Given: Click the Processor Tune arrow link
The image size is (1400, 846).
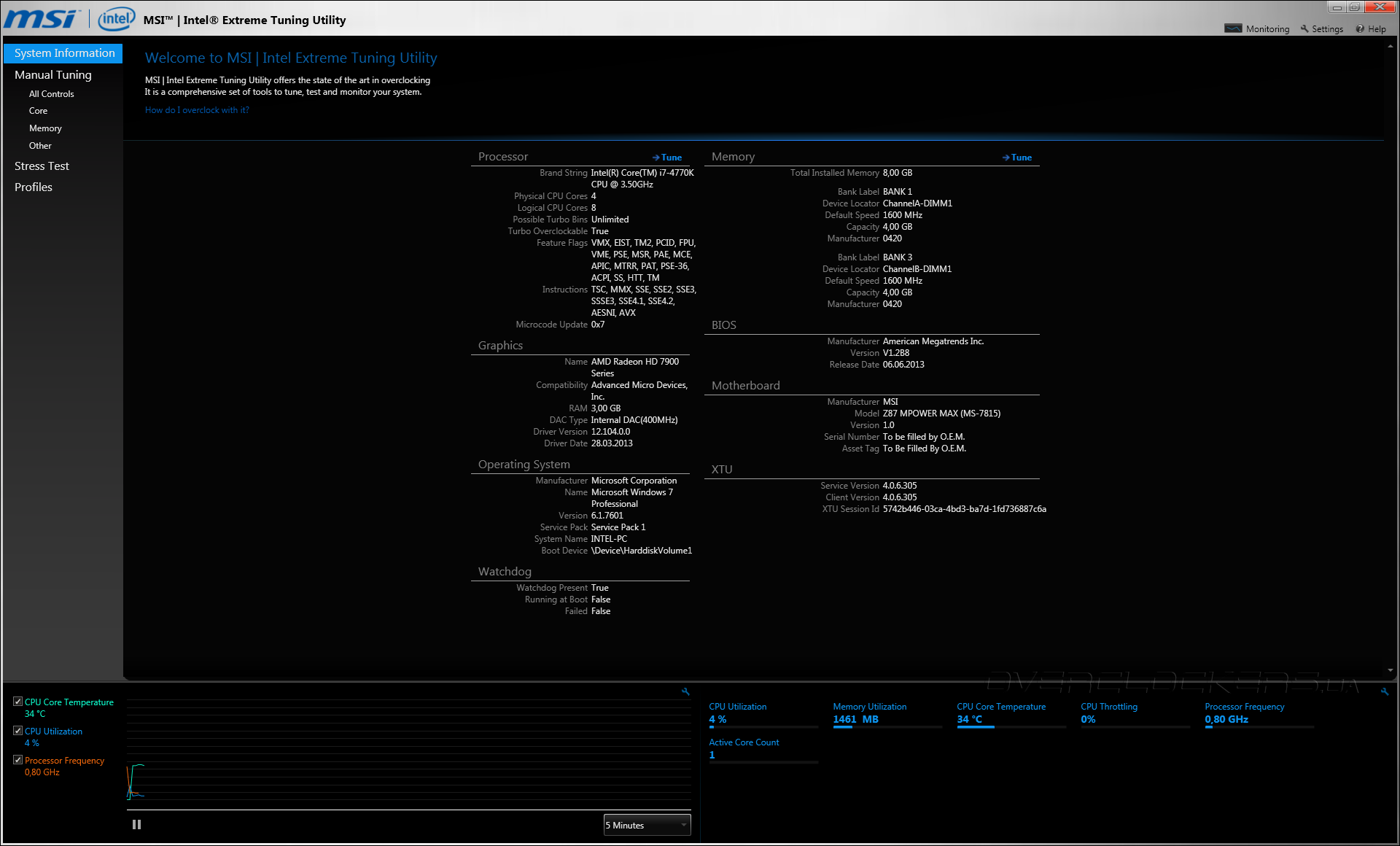Looking at the screenshot, I should (667, 158).
